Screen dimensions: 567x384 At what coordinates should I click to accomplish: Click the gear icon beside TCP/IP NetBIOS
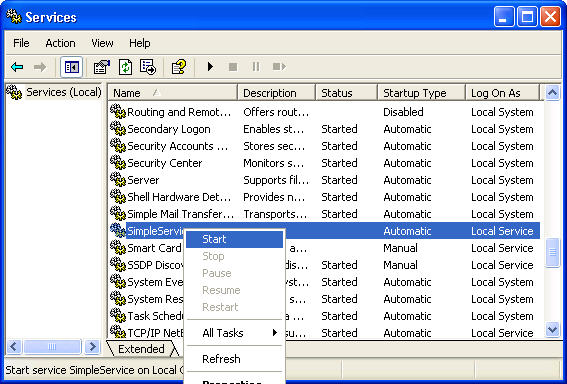(x=118, y=332)
